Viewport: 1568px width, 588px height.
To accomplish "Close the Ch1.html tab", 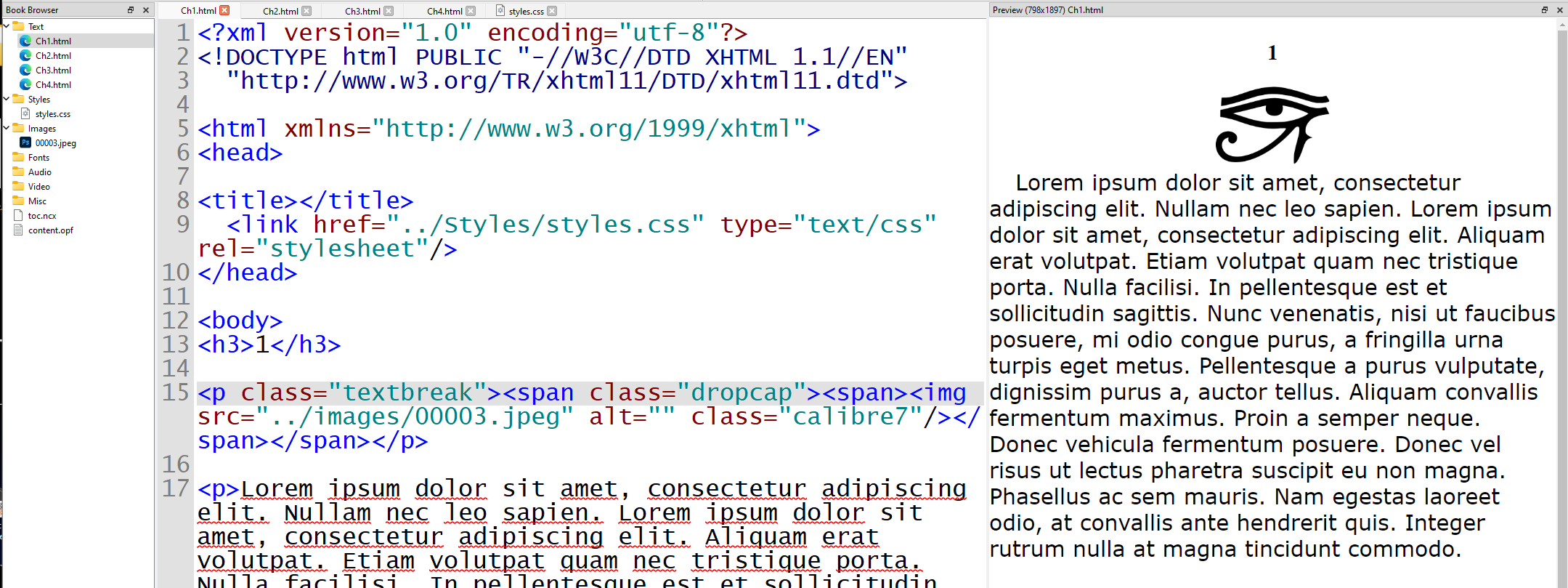I will [224, 10].
